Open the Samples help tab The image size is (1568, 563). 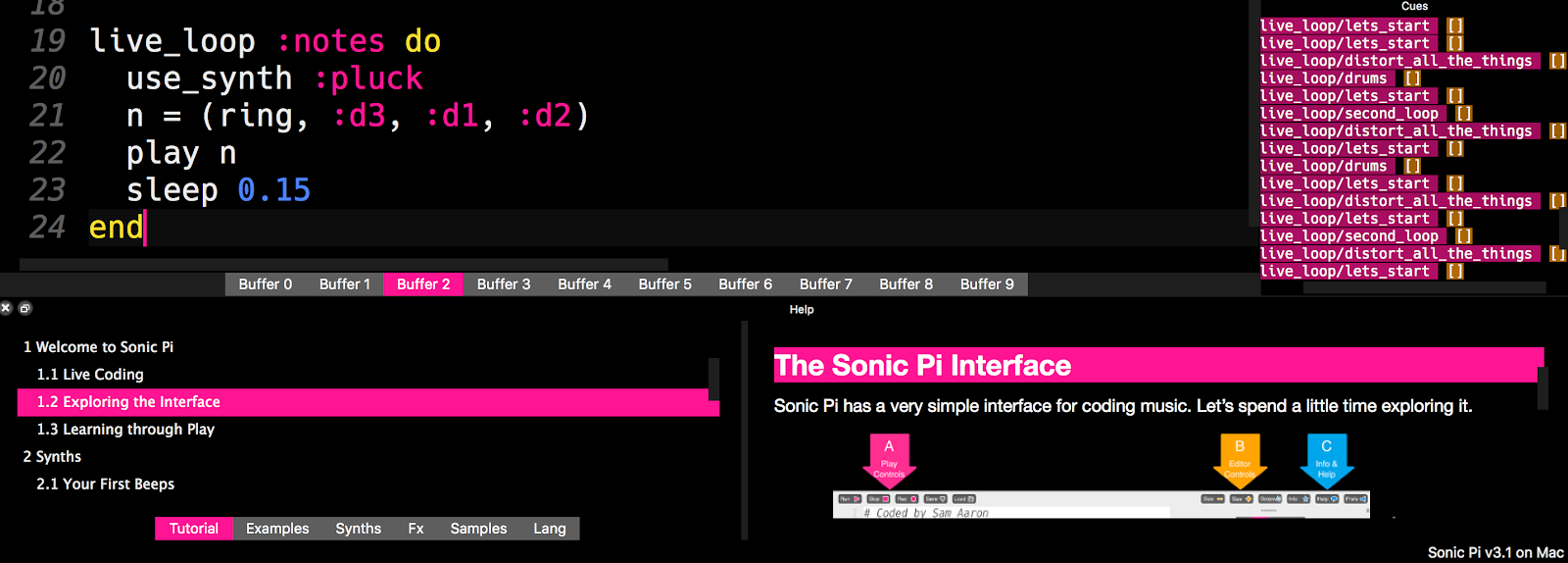point(479,529)
